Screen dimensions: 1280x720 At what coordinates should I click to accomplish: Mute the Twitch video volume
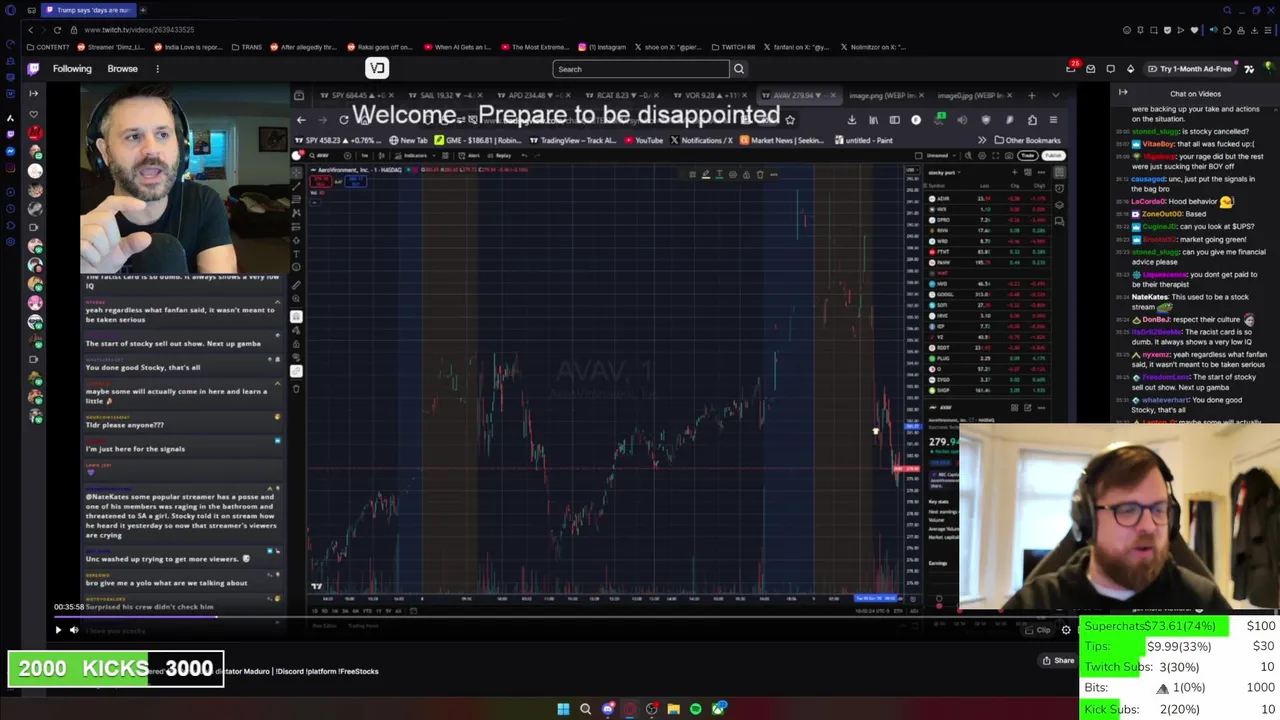click(x=74, y=630)
